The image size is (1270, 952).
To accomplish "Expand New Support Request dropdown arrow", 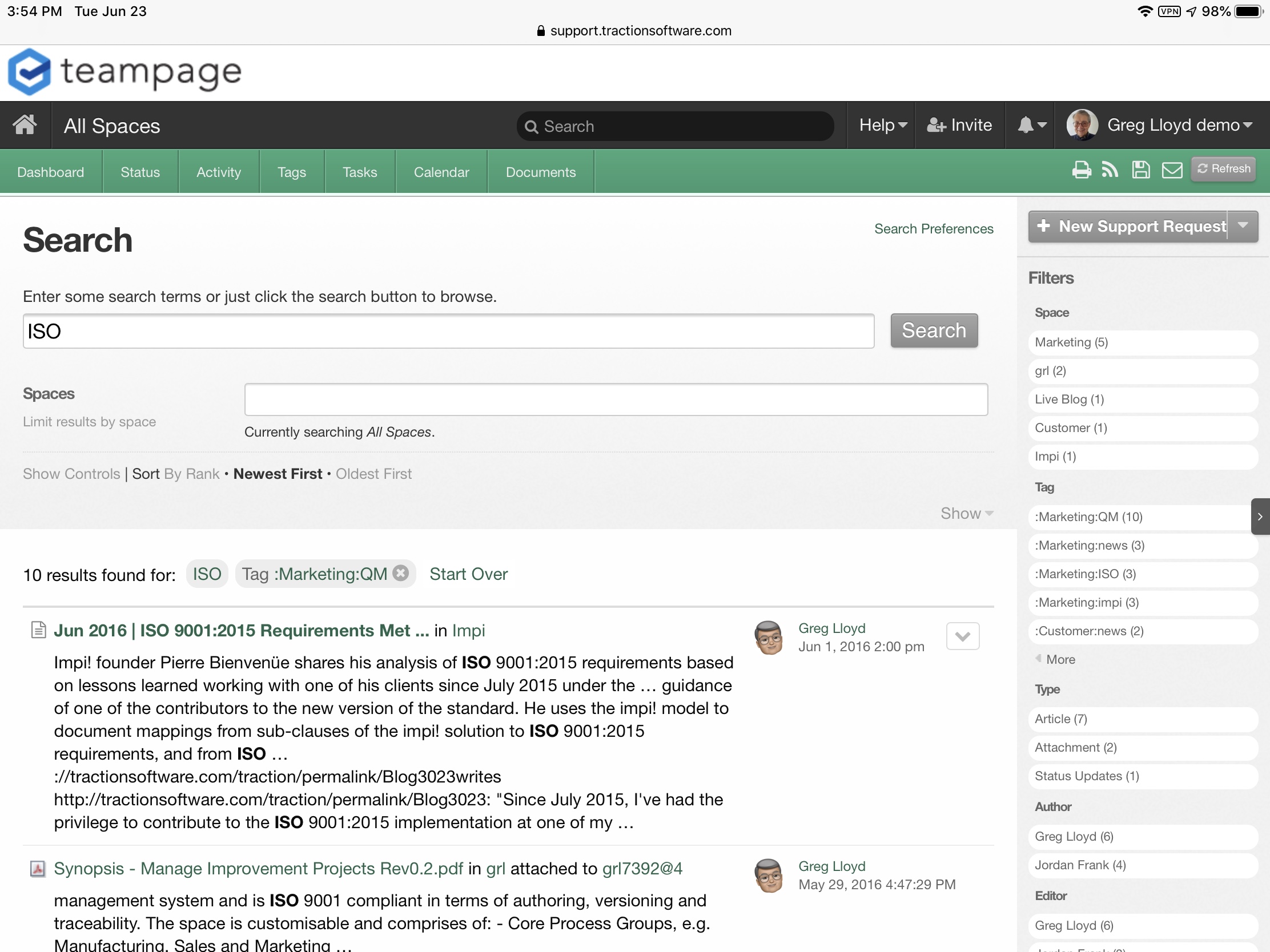I will tap(1243, 226).
